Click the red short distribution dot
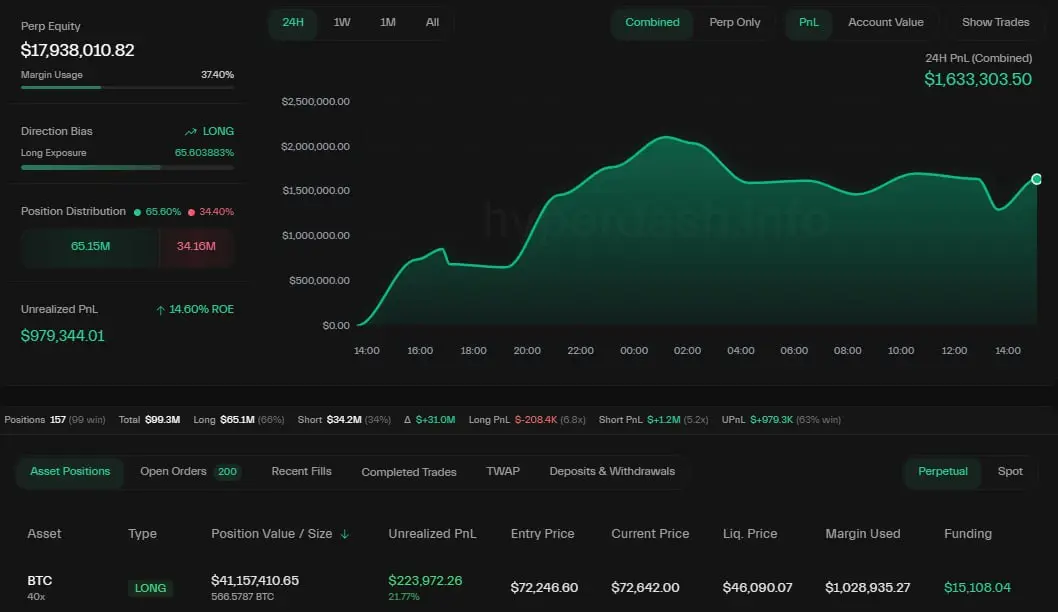 coord(191,212)
